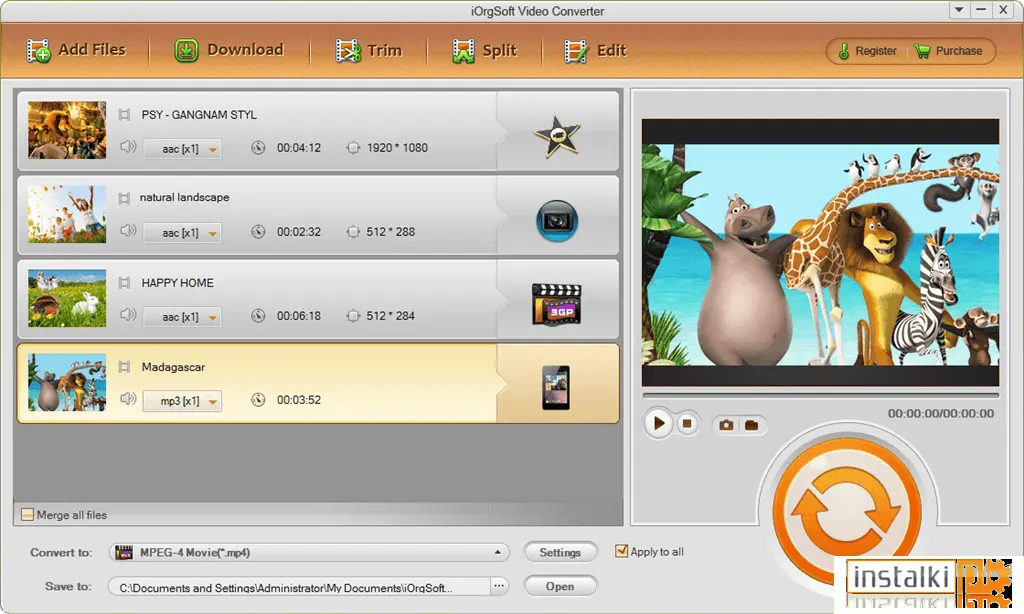Click the Add Files toolbar button
Image resolution: width=1024 pixels, height=614 pixels.
[x=76, y=50]
